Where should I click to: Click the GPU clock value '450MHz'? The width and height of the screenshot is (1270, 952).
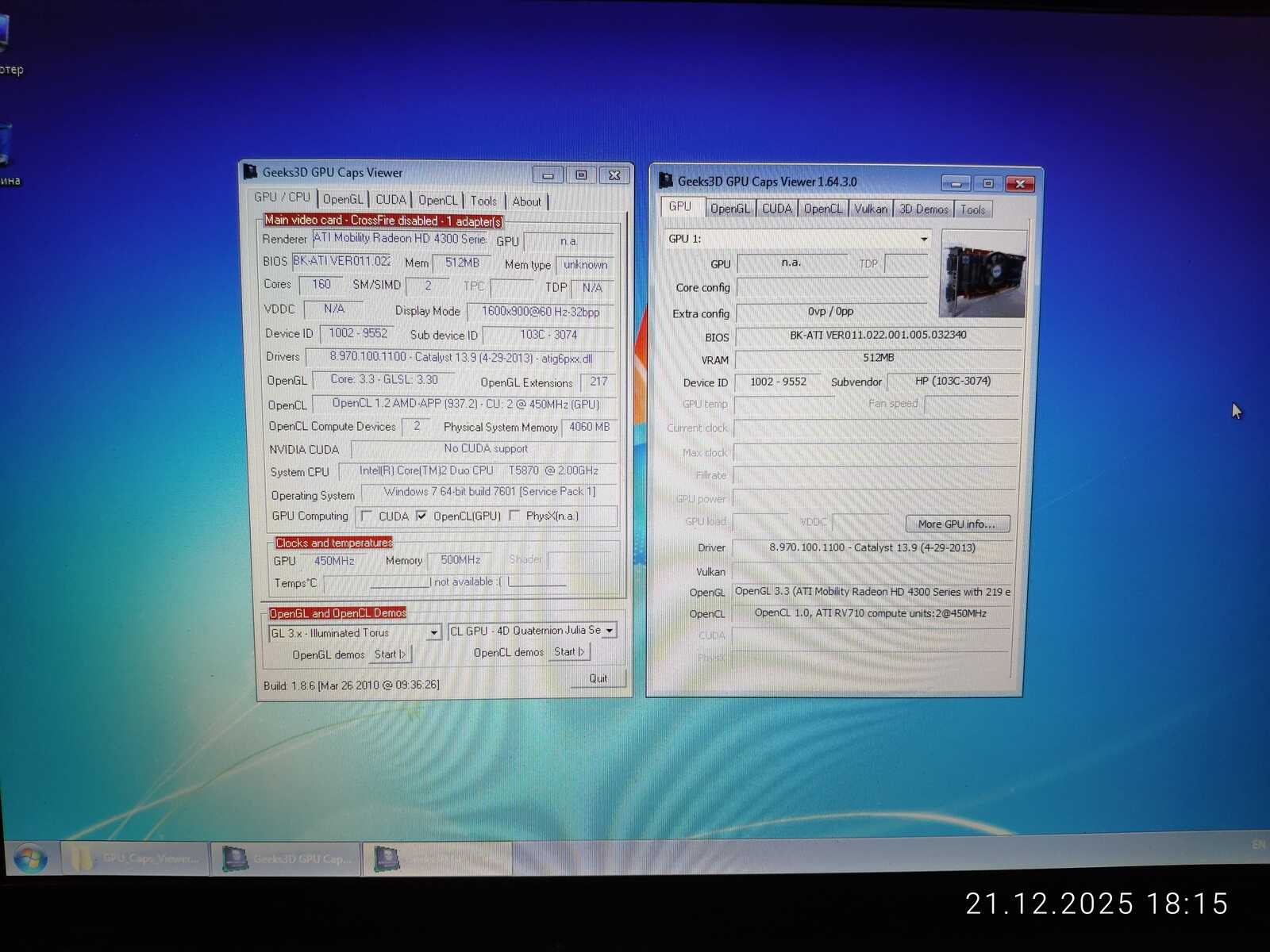pyautogui.click(x=334, y=561)
